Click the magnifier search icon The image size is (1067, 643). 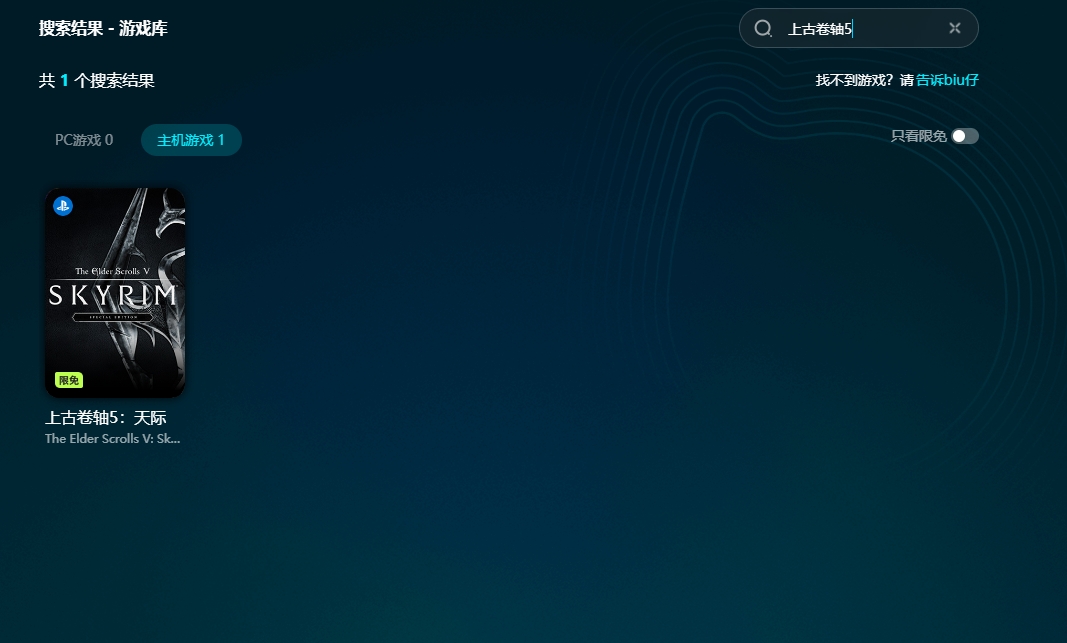763,28
